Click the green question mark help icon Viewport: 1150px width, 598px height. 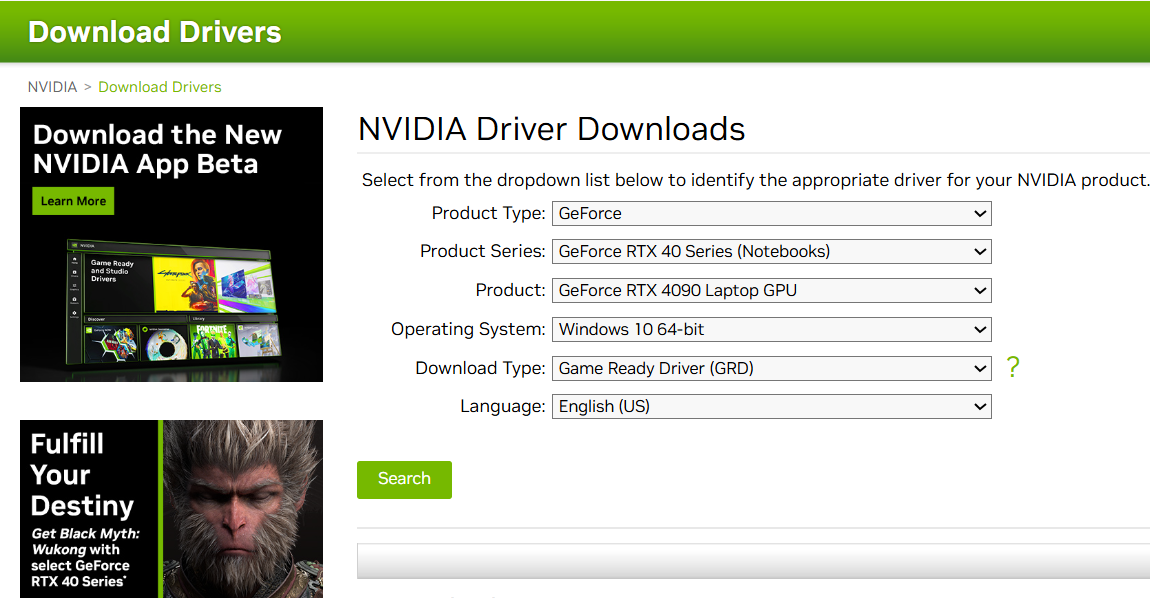point(1013,368)
